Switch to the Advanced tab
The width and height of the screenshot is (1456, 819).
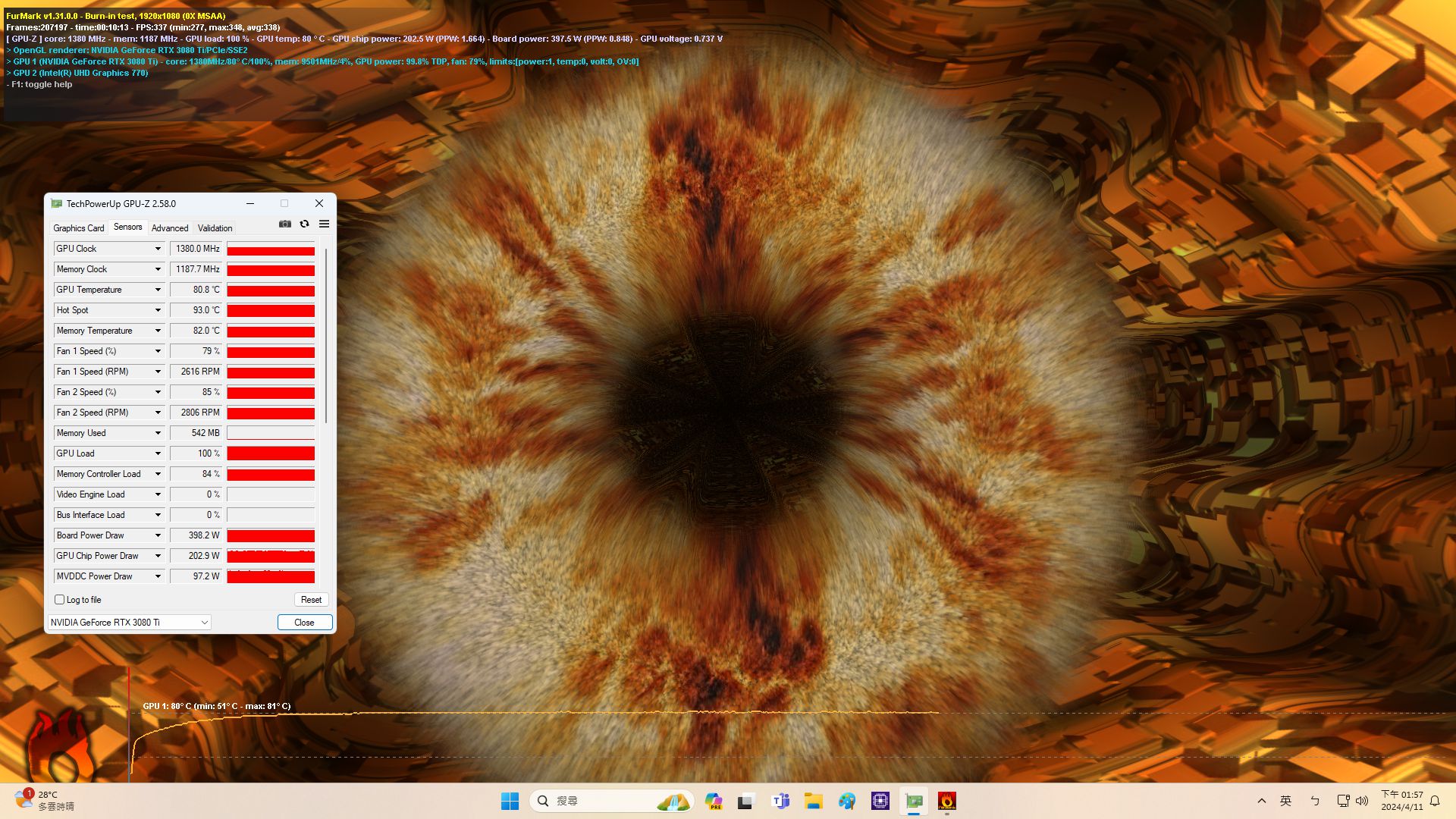point(170,228)
